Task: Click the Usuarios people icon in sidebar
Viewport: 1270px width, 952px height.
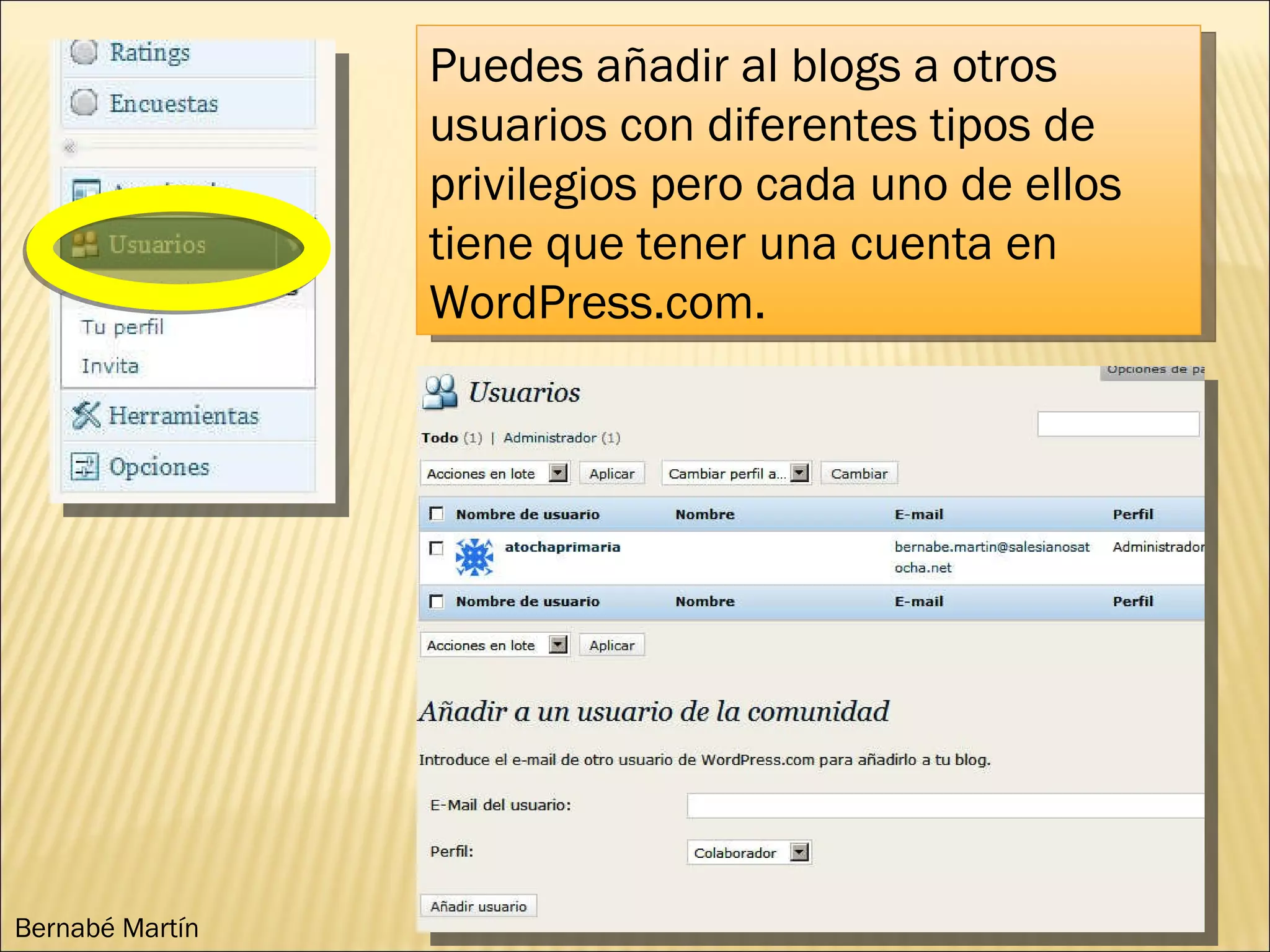Action: point(85,244)
